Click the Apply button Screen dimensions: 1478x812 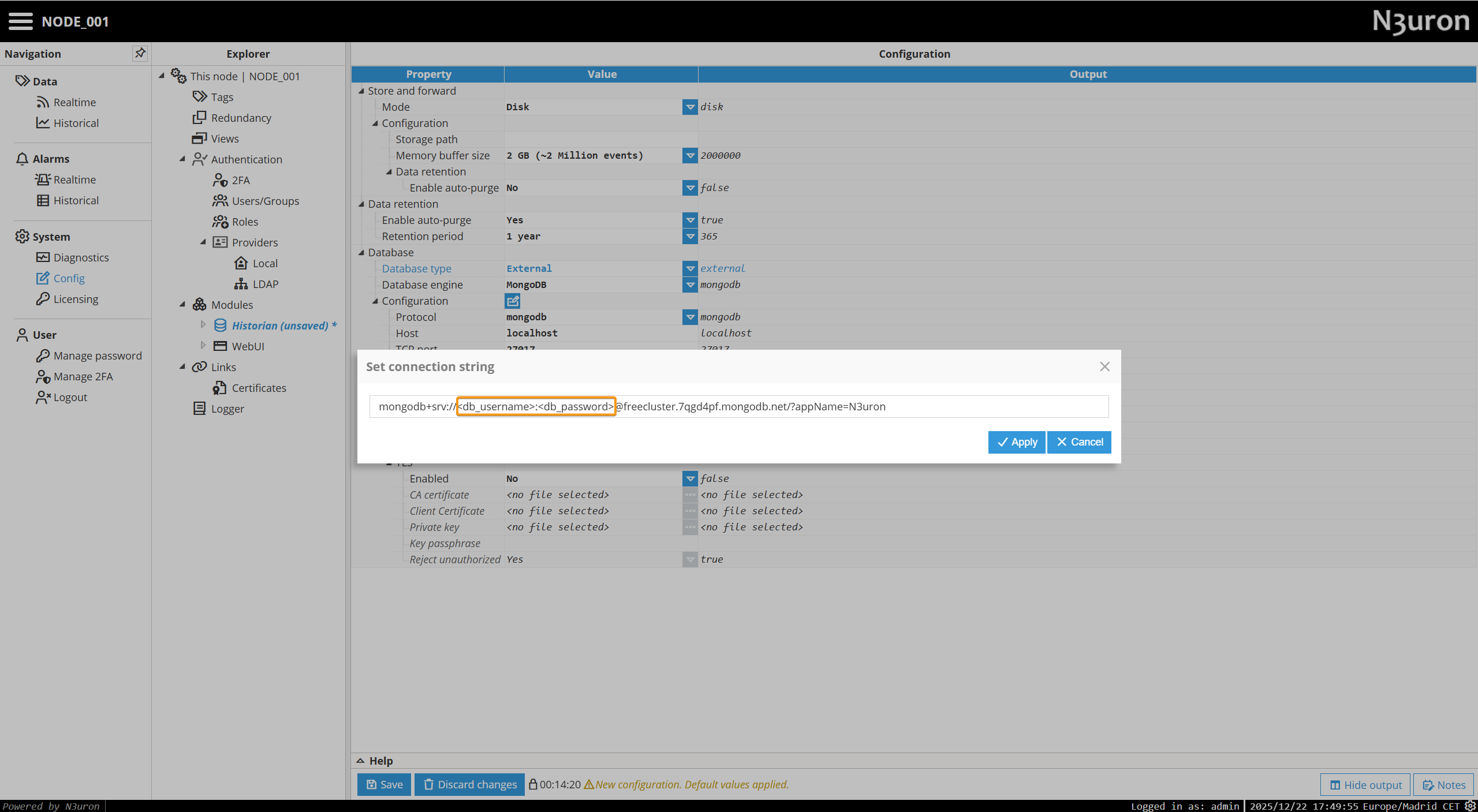(x=1016, y=442)
